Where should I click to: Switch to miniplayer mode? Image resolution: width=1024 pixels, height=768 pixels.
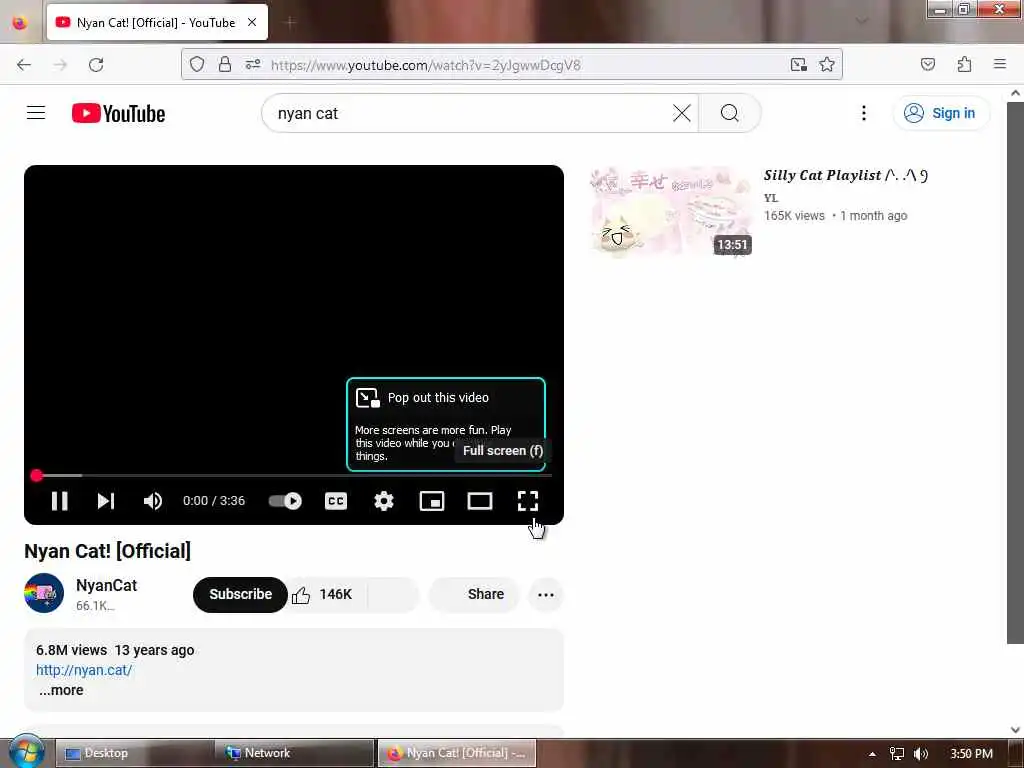point(432,501)
